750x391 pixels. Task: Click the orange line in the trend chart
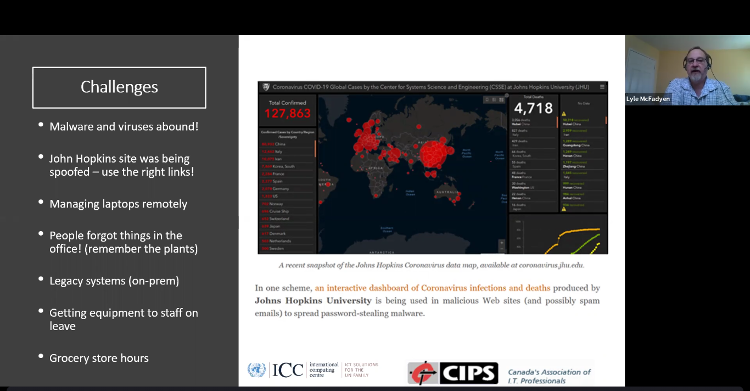(x=574, y=232)
